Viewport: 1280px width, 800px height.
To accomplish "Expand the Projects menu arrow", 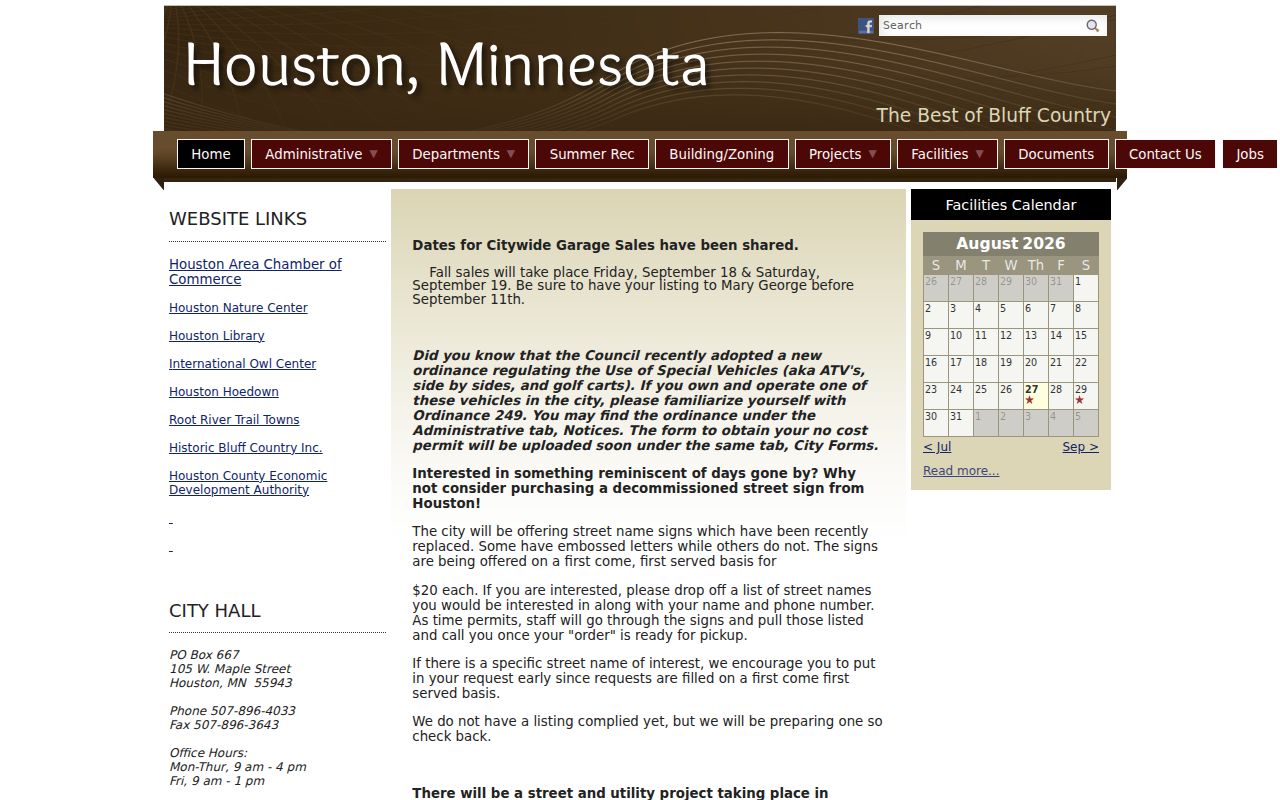I will [872, 154].
